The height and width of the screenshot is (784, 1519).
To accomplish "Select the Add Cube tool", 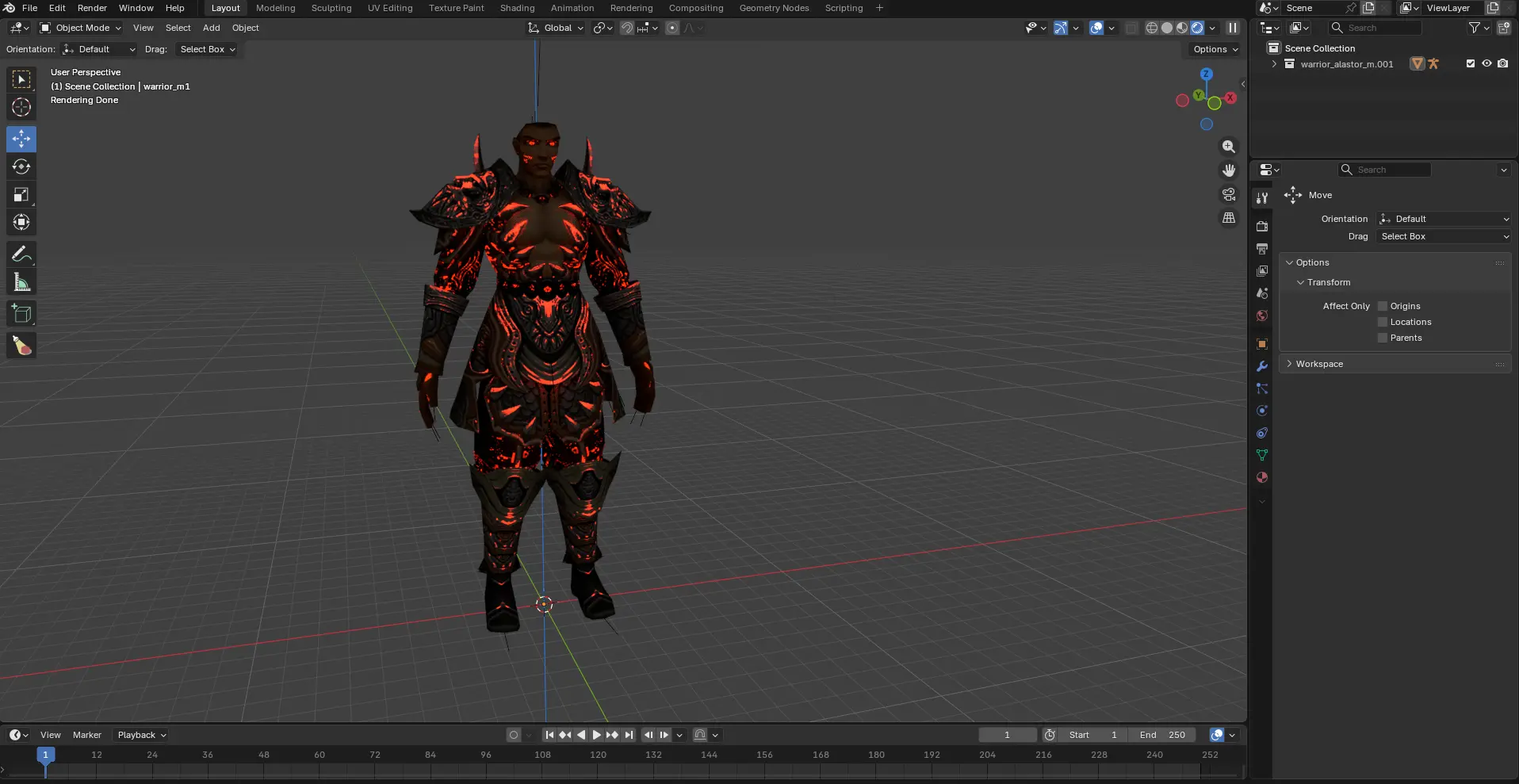I will point(21,314).
